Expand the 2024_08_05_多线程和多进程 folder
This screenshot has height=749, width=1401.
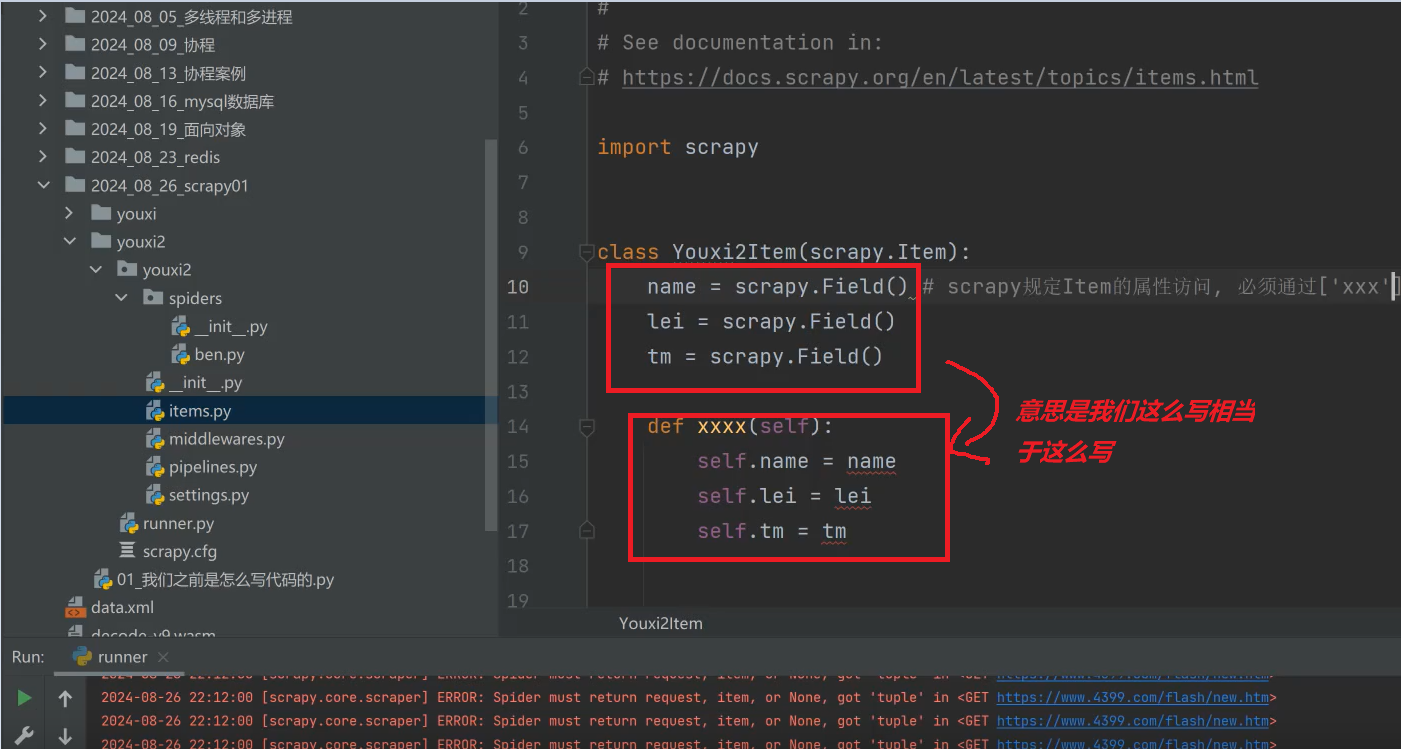coord(42,16)
